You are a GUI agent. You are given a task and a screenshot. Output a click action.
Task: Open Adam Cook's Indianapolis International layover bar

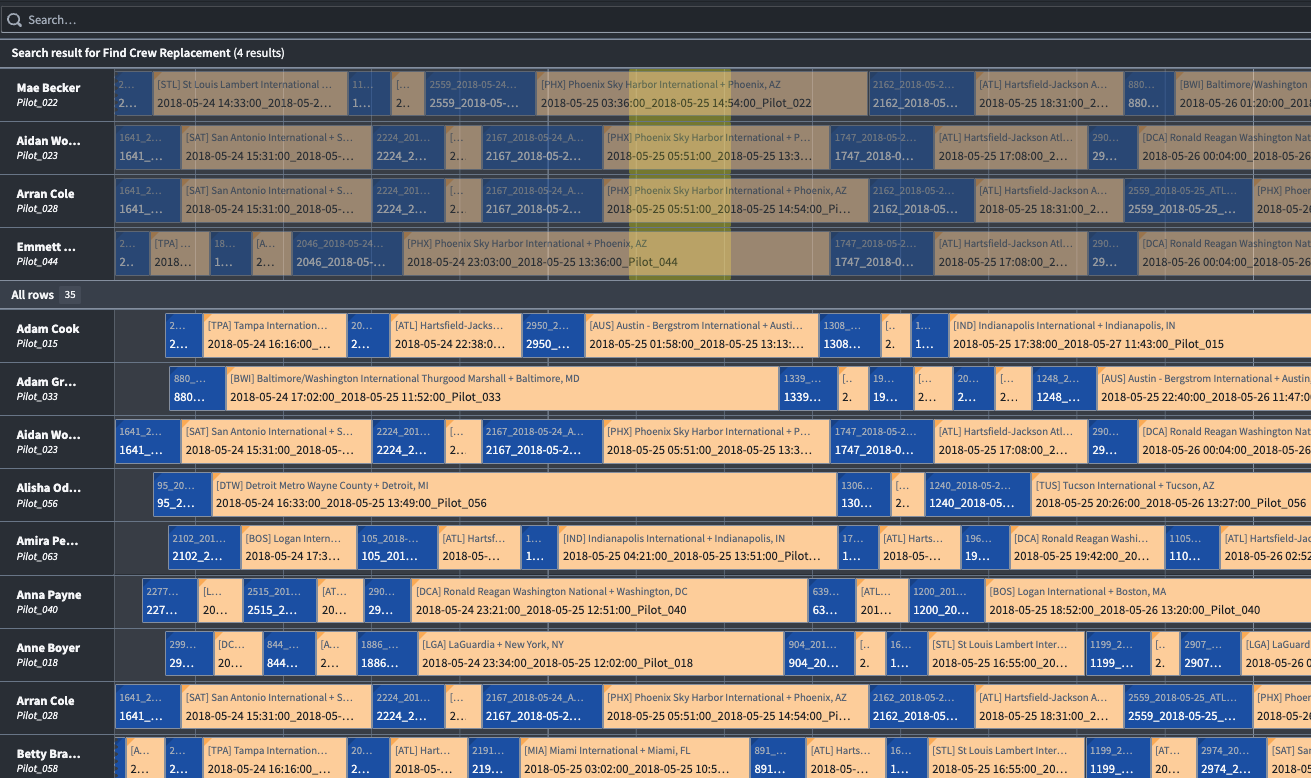tap(1129, 336)
